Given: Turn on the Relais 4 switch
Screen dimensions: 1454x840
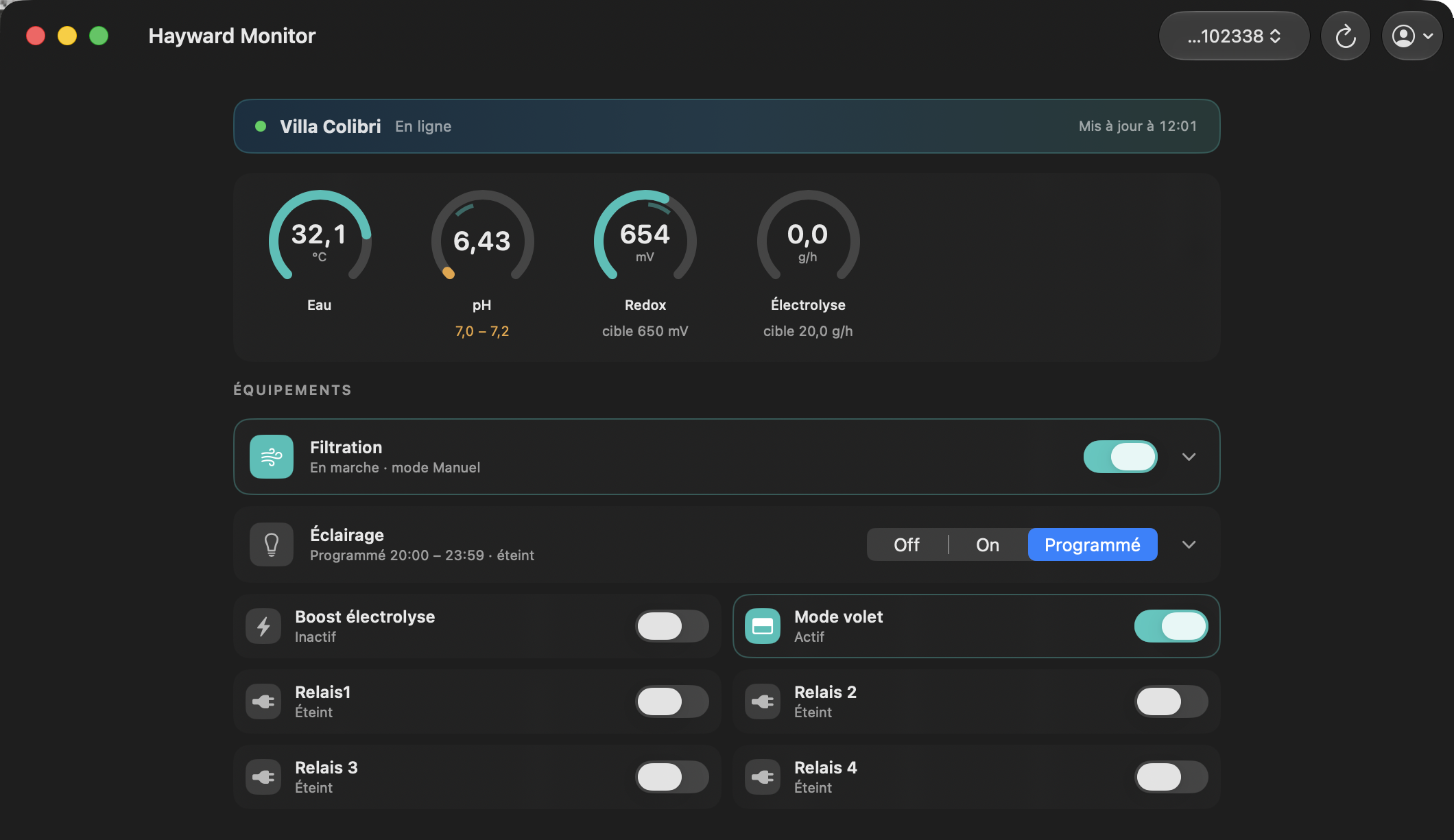Looking at the screenshot, I should coord(1171,777).
